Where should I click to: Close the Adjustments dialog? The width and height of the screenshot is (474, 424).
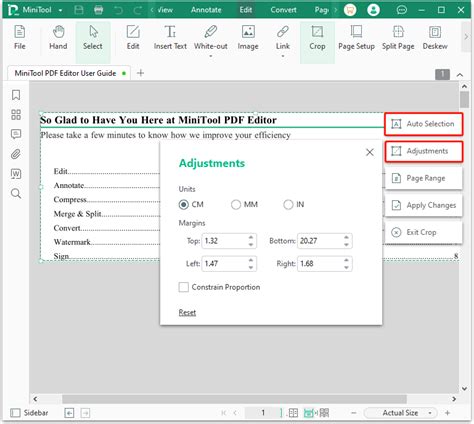(370, 152)
